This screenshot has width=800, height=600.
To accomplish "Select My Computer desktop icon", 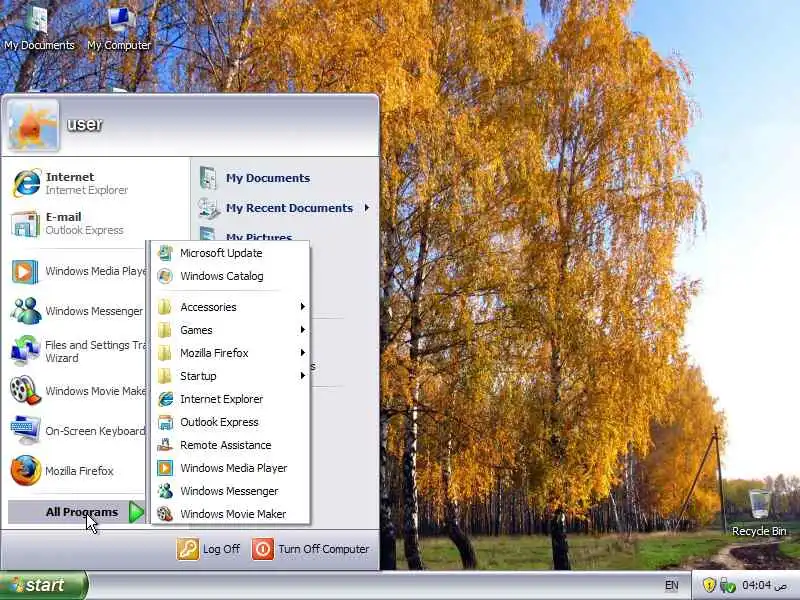I will point(120,19).
